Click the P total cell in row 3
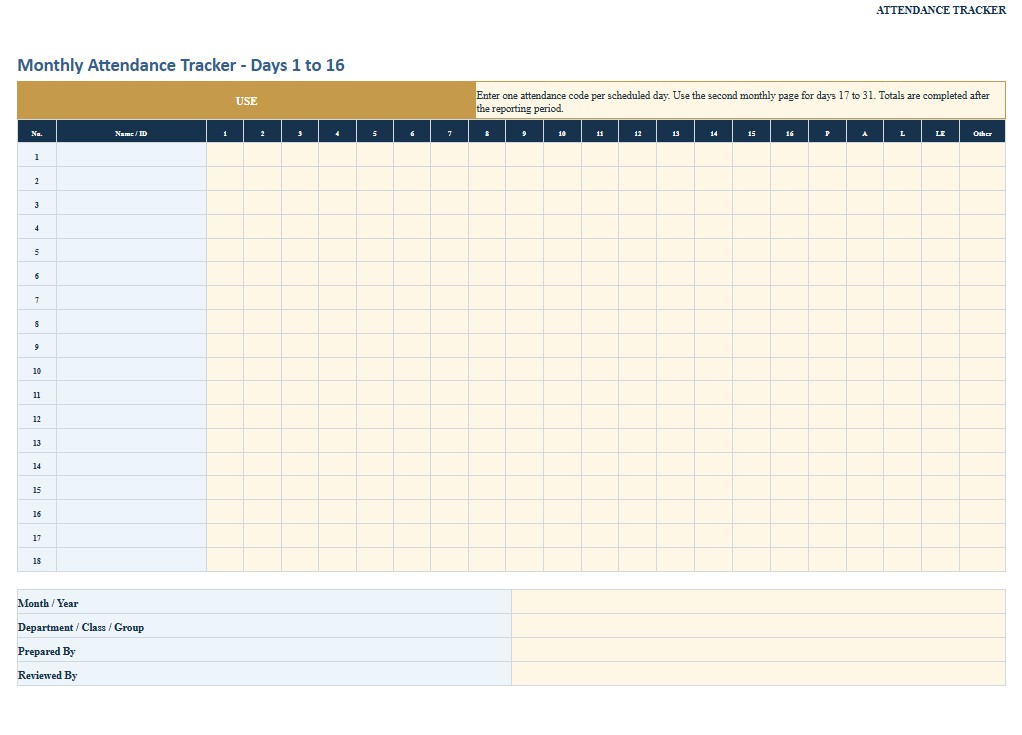 coord(827,203)
